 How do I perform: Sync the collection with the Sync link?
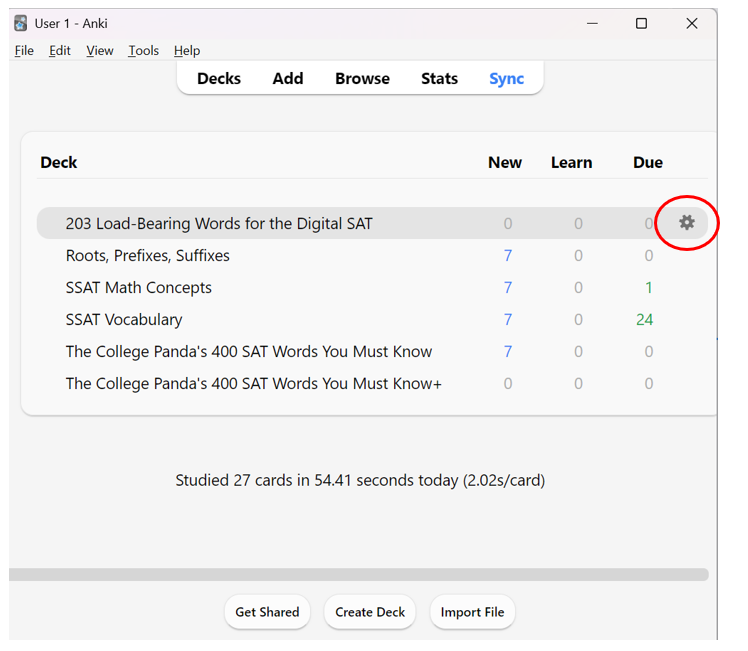tap(506, 79)
